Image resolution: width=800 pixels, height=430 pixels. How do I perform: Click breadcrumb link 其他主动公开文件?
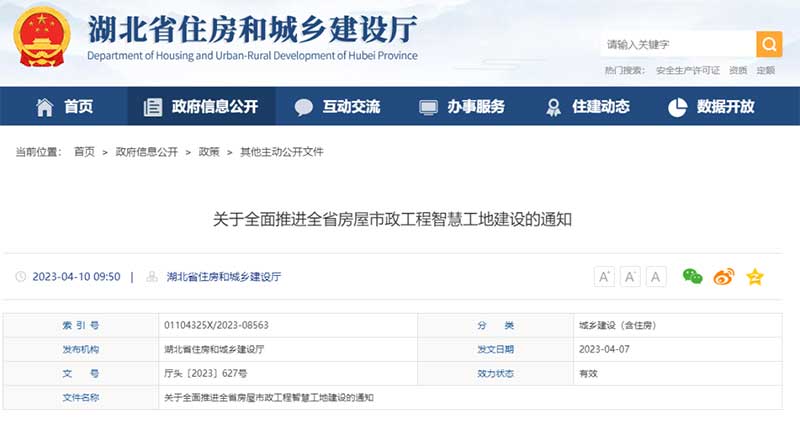click(x=281, y=152)
